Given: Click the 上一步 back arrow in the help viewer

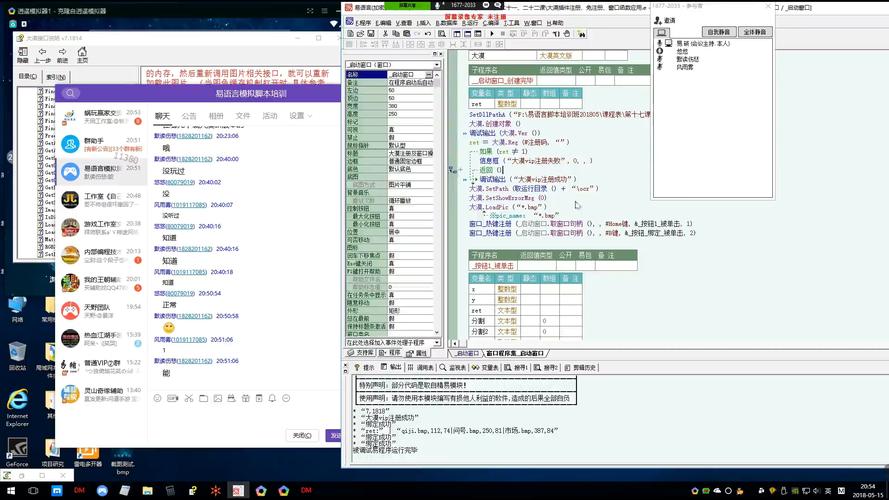Looking at the screenshot, I should coord(43,54).
